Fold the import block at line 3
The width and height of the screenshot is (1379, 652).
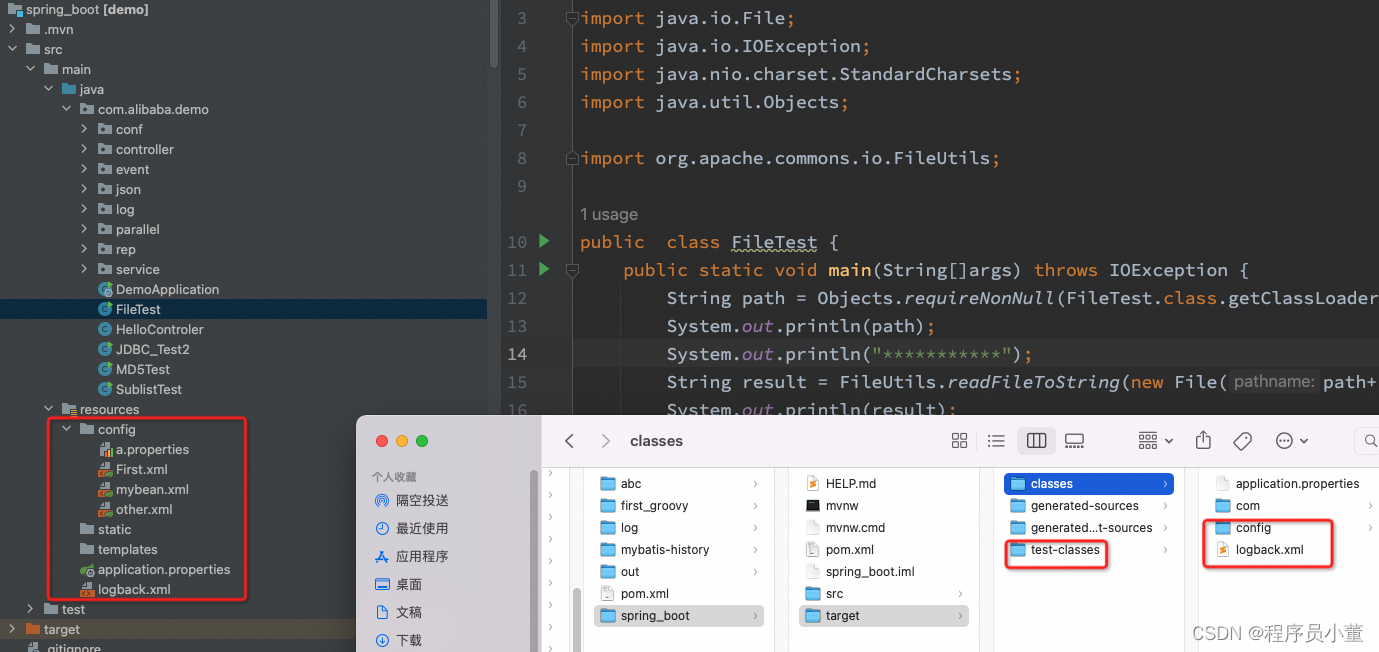tap(572, 18)
